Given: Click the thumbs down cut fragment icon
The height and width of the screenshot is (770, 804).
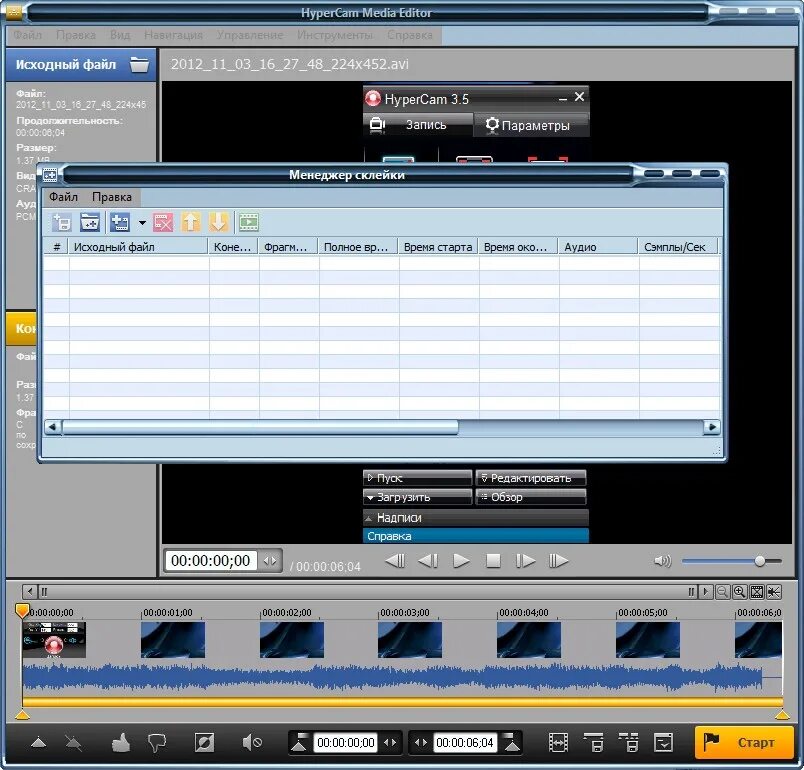Looking at the screenshot, I should [x=156, y=743].
